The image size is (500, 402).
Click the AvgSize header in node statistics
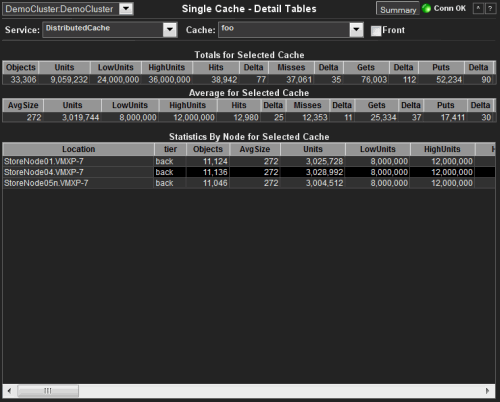[255, 149]
